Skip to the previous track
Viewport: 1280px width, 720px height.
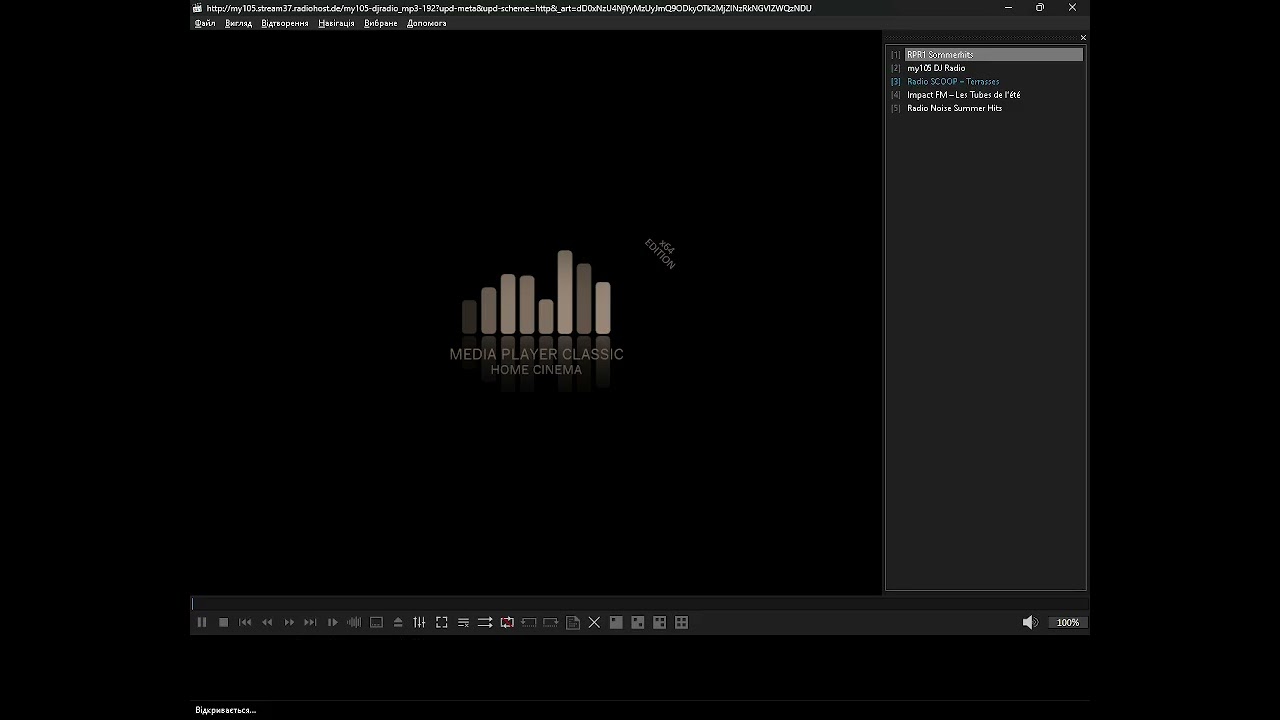click(x=245, y=622)
